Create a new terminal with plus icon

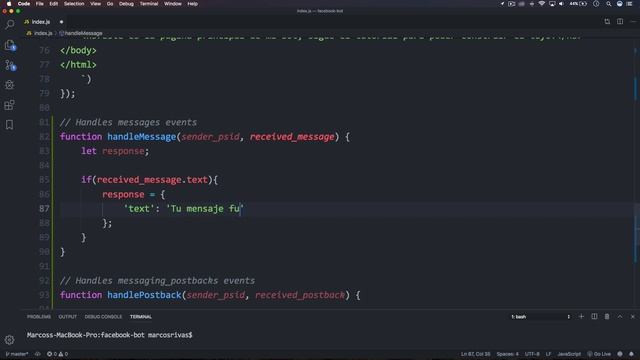[581, 316]
